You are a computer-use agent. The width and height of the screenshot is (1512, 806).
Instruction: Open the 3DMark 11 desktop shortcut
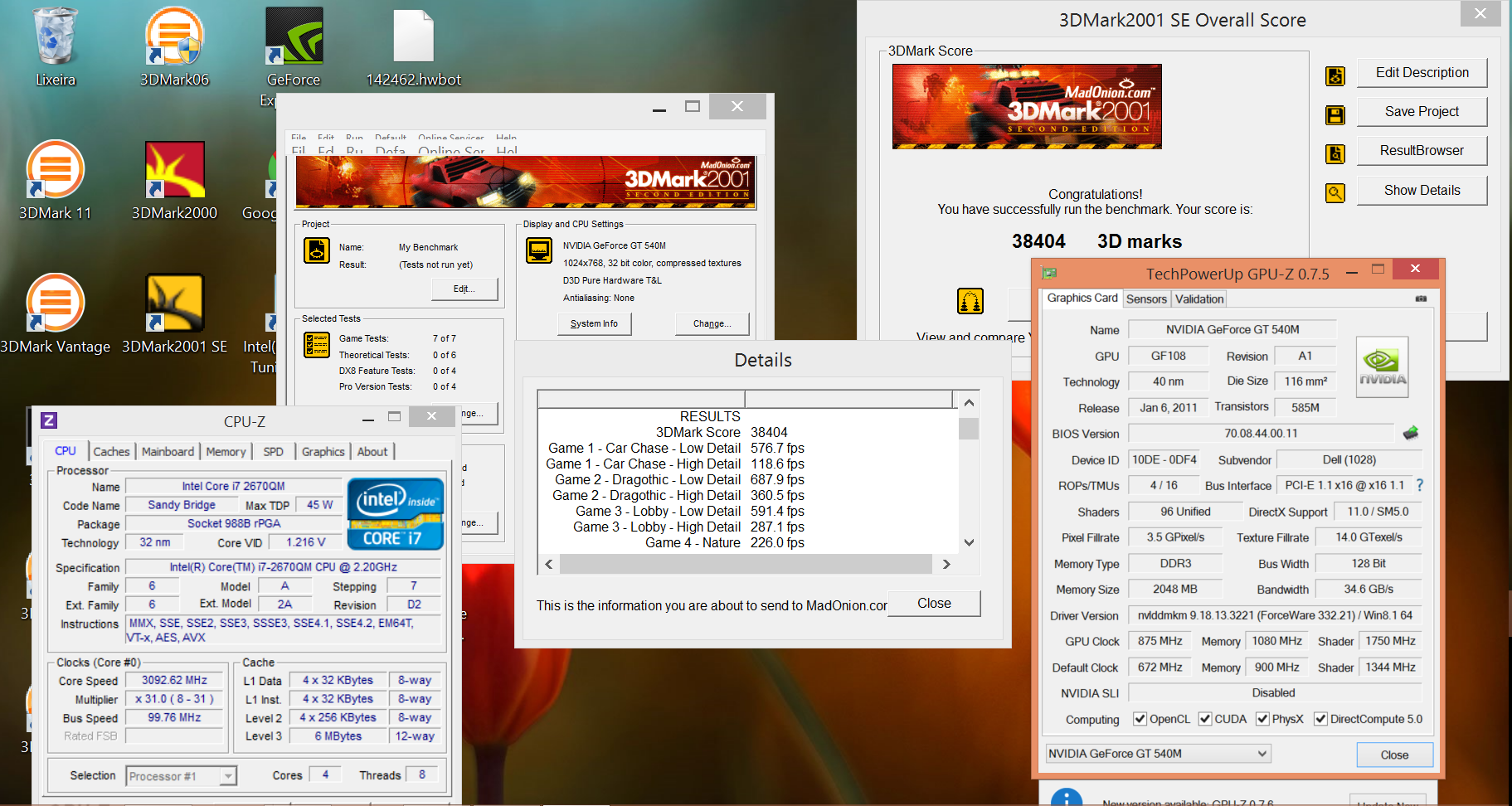click(56, 181)
